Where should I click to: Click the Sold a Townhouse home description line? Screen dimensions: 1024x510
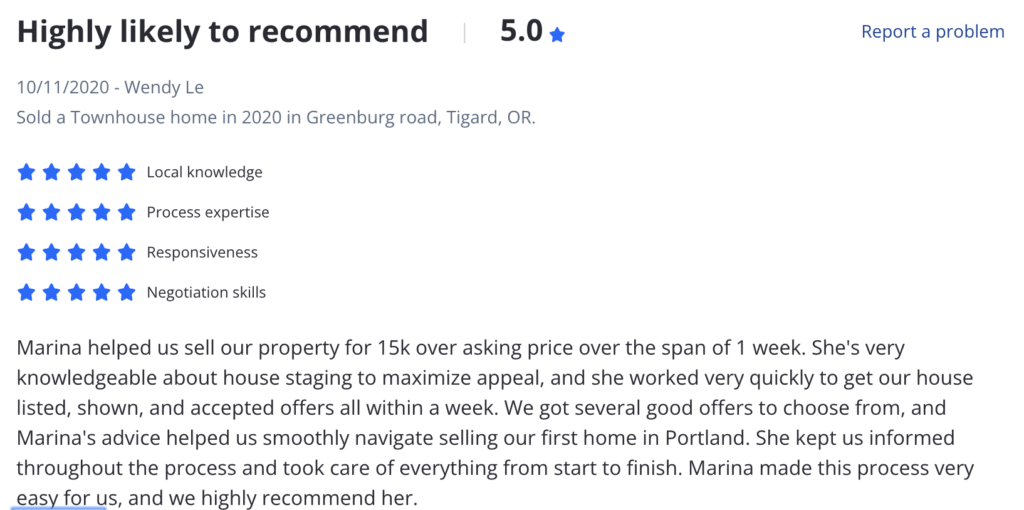pos(276,118)
